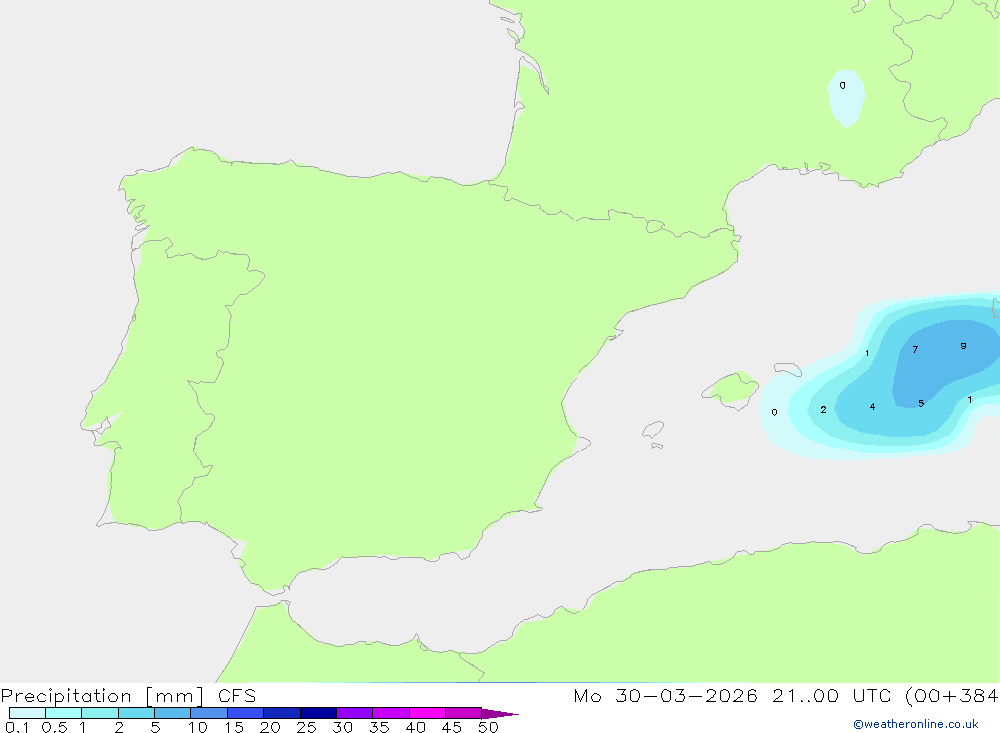
Task: Choose the 20–25 mm legend color swatch
Action: click(x=281, y=713)
